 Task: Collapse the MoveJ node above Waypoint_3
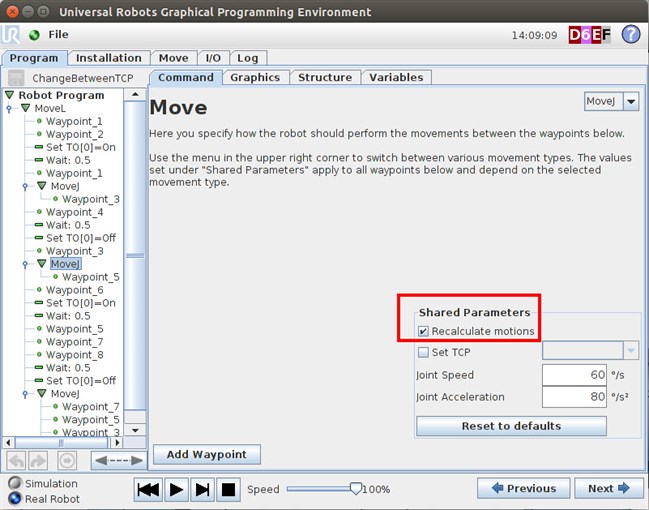42,186
